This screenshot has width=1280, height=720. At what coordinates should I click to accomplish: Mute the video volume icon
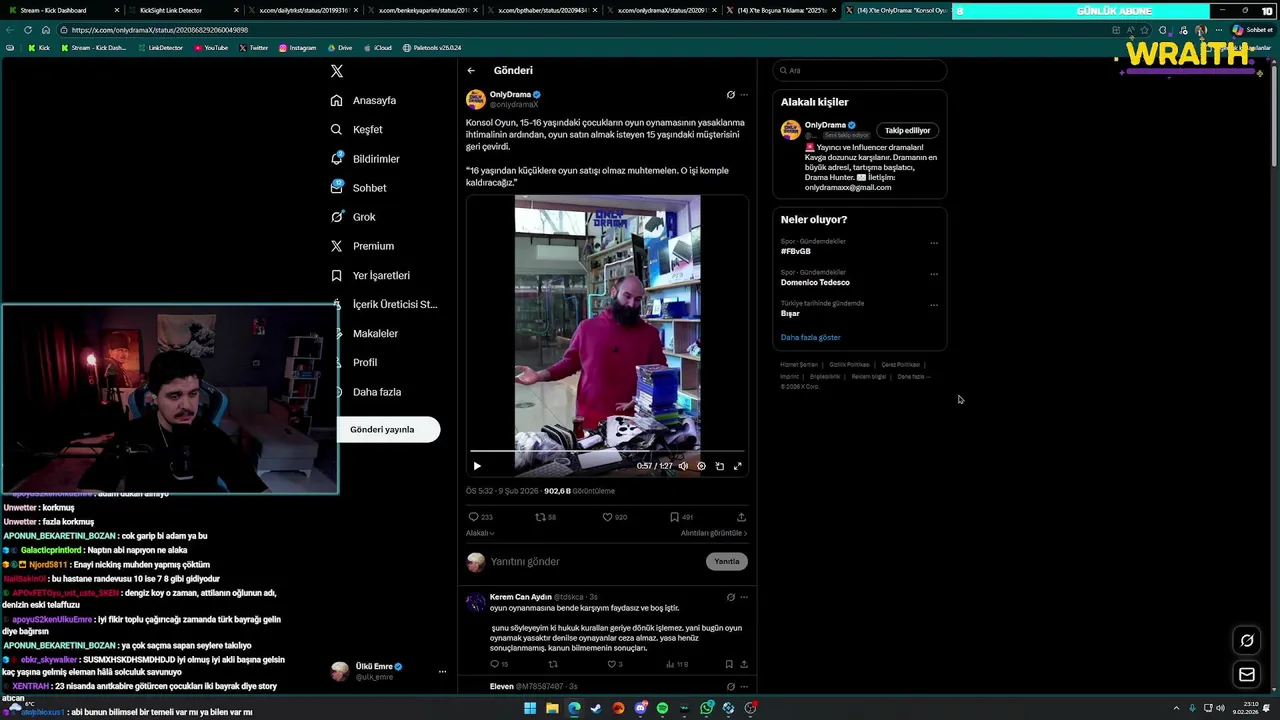point(684,466)
